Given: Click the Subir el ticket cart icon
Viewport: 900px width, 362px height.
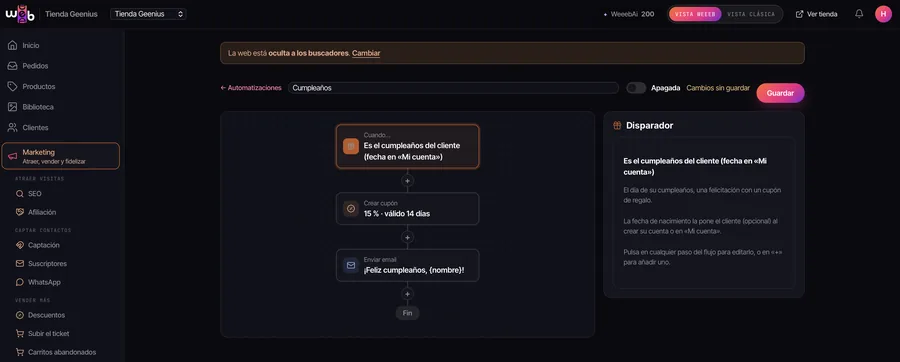Looking at the screenshot, I should pos(20,333).
